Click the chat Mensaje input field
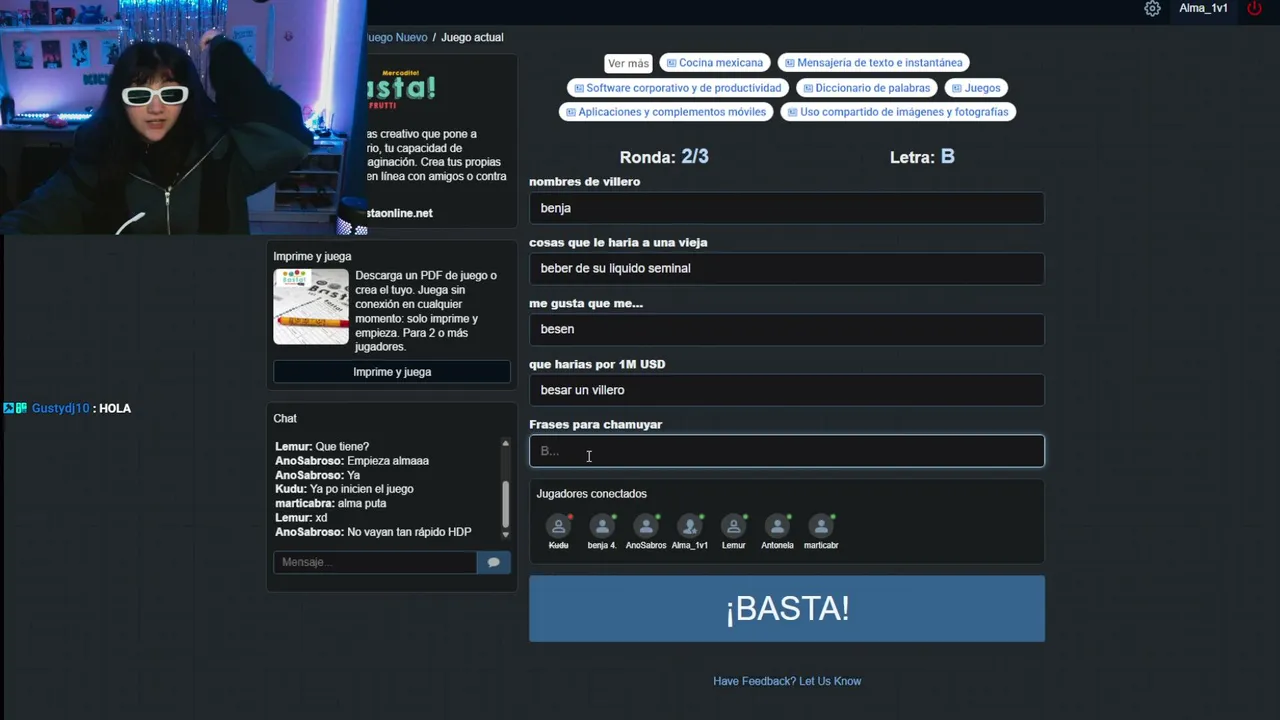 point(375,562)
